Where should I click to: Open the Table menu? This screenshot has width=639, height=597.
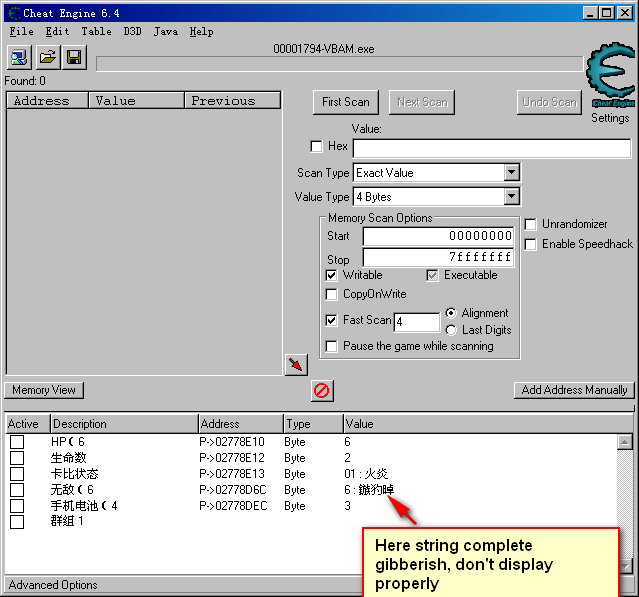click(96, 31)
